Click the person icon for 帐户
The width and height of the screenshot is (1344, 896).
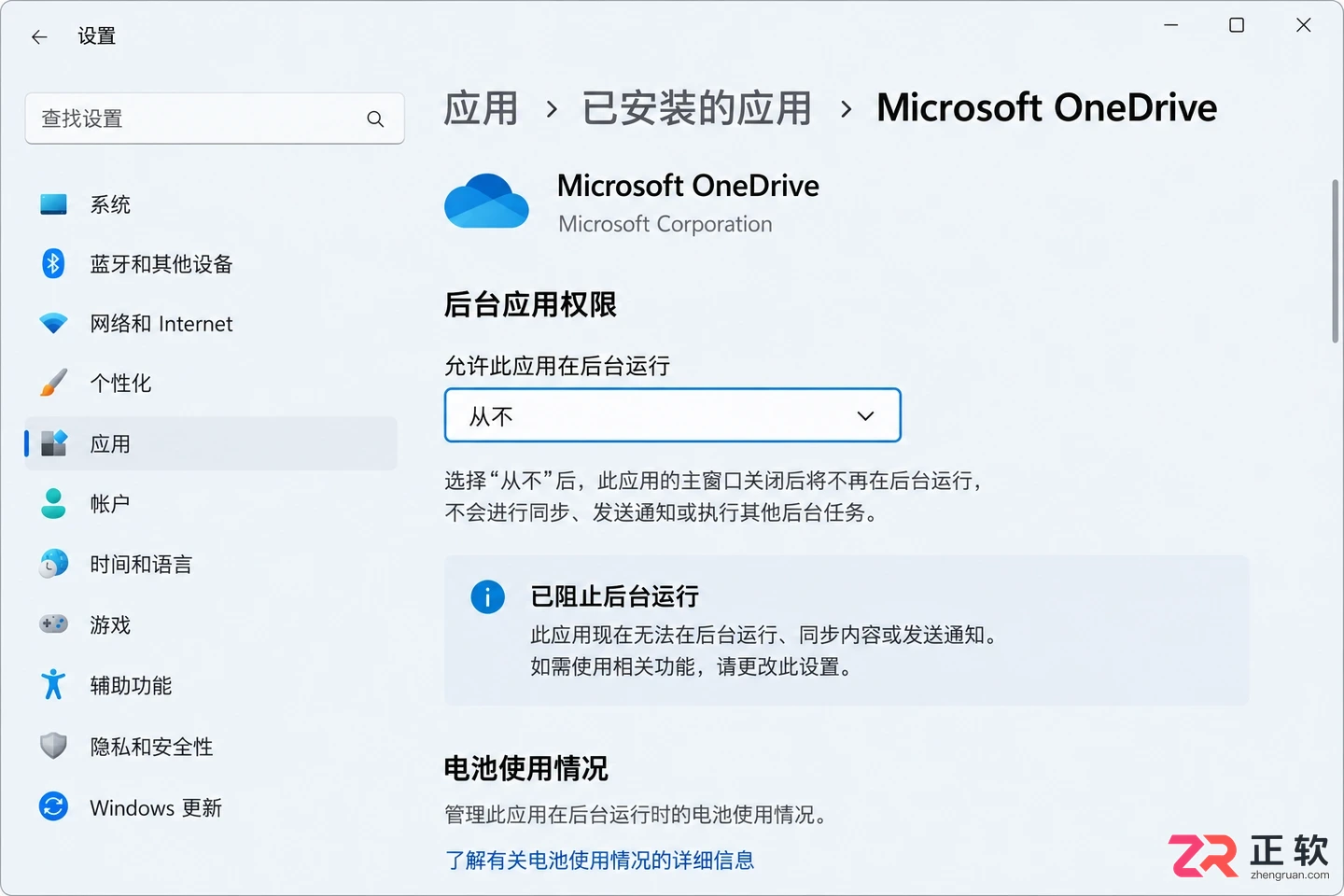[54, 503]
